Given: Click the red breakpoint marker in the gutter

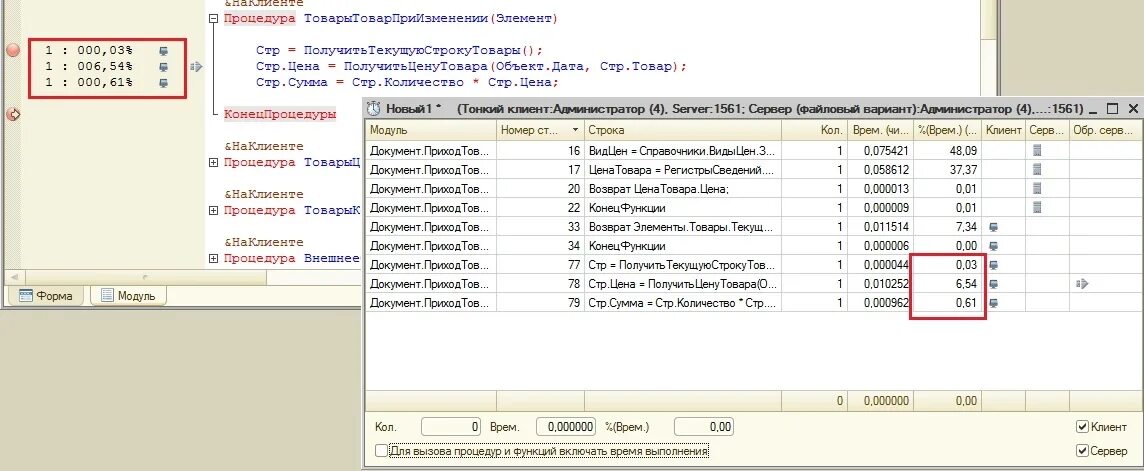Looking at the screenshot, I should click(x=12, y=50).
